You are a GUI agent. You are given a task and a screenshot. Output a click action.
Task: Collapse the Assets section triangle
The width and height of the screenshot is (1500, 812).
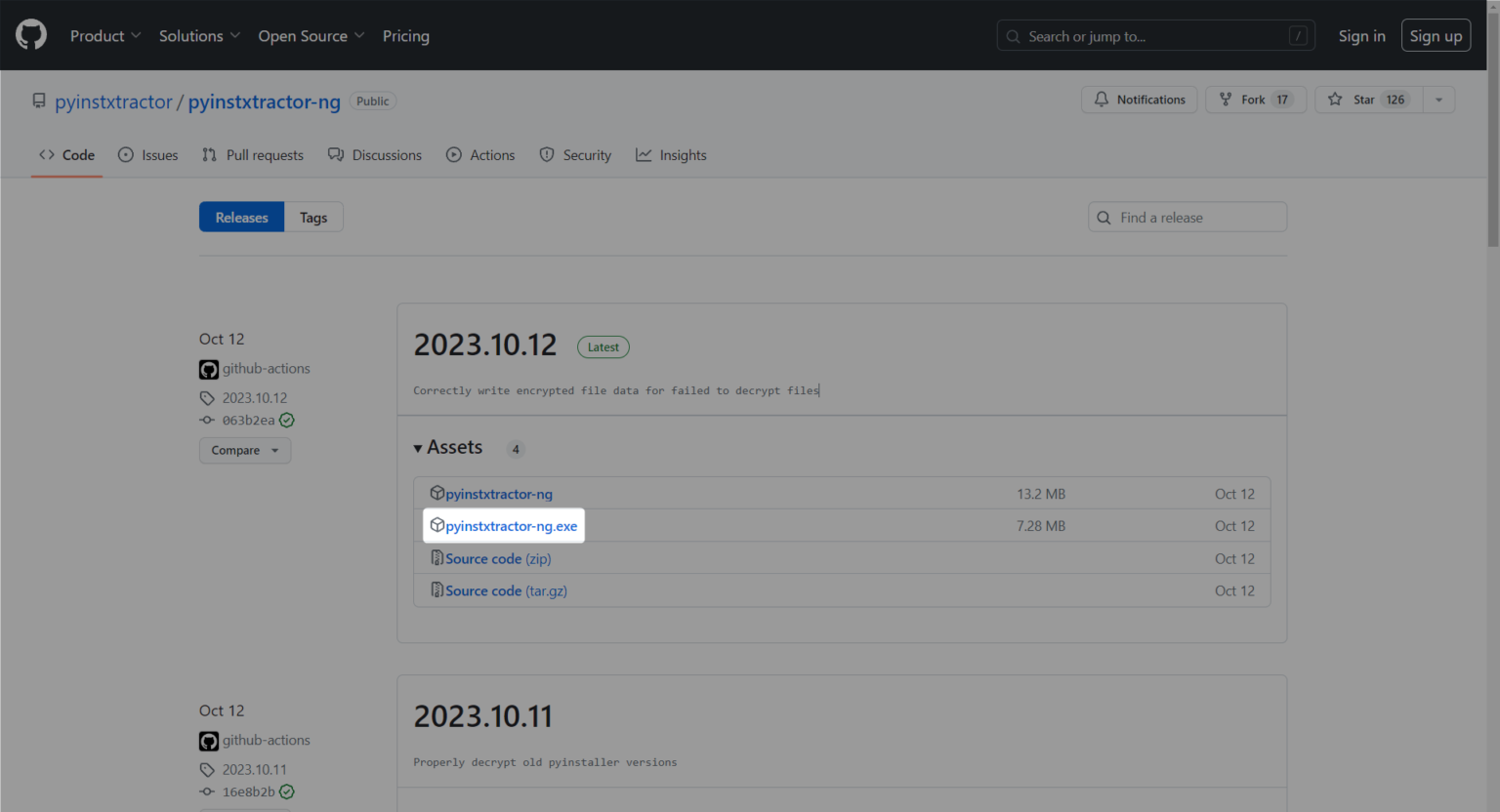(418, 448)
